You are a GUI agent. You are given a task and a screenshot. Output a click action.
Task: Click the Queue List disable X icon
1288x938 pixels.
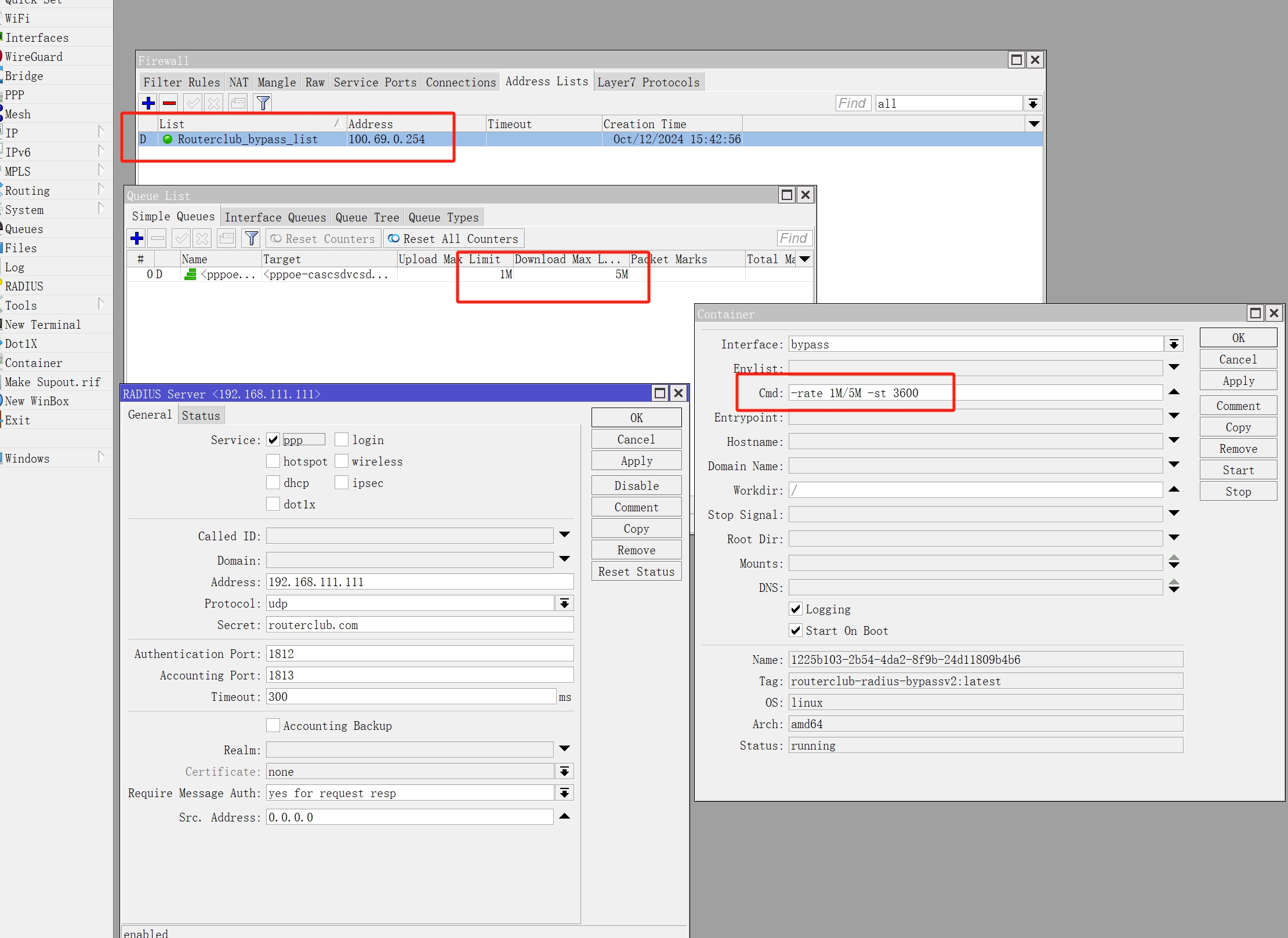202,238
